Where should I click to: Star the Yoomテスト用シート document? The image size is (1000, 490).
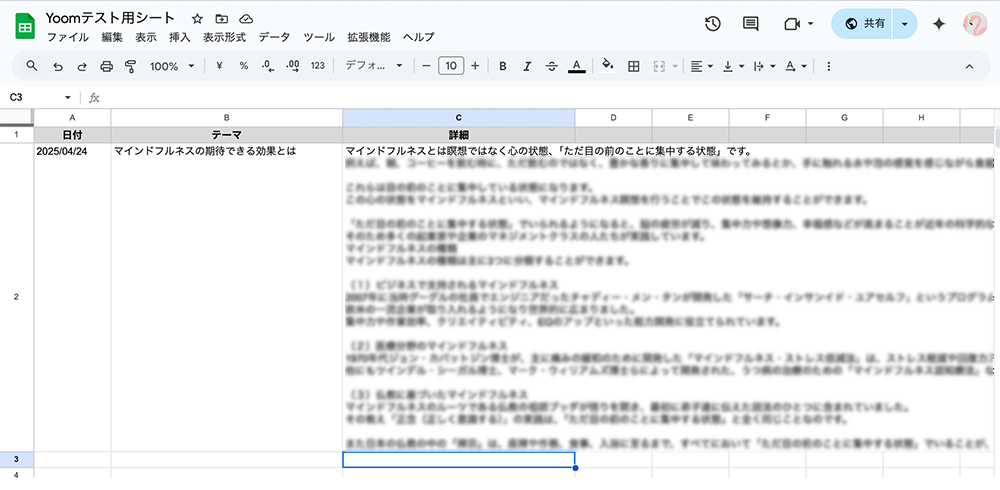pos(197,19)
